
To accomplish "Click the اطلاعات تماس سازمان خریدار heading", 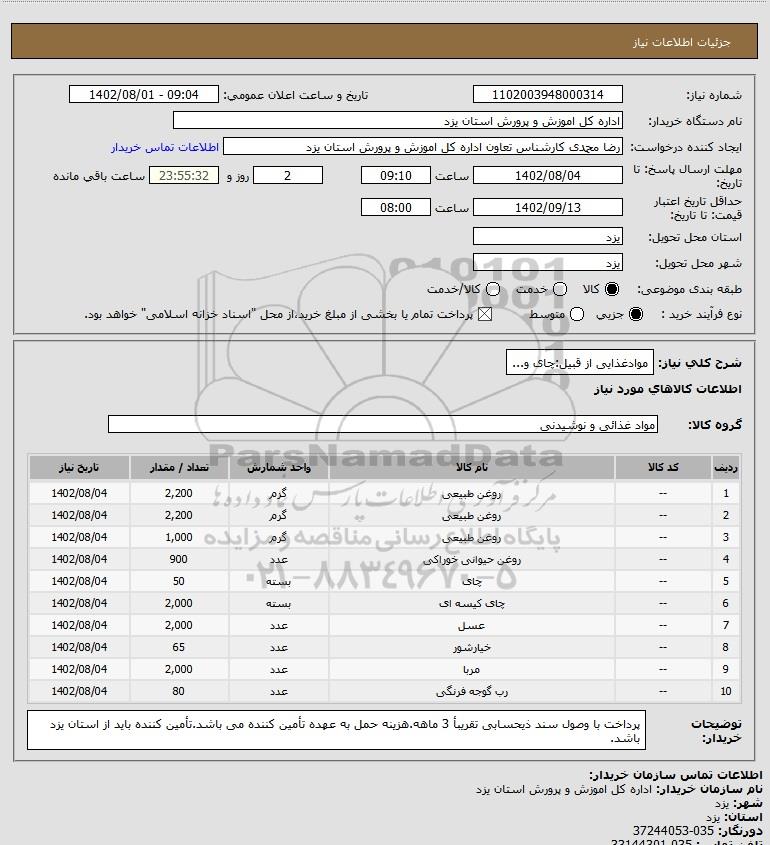I will [676, 775].
